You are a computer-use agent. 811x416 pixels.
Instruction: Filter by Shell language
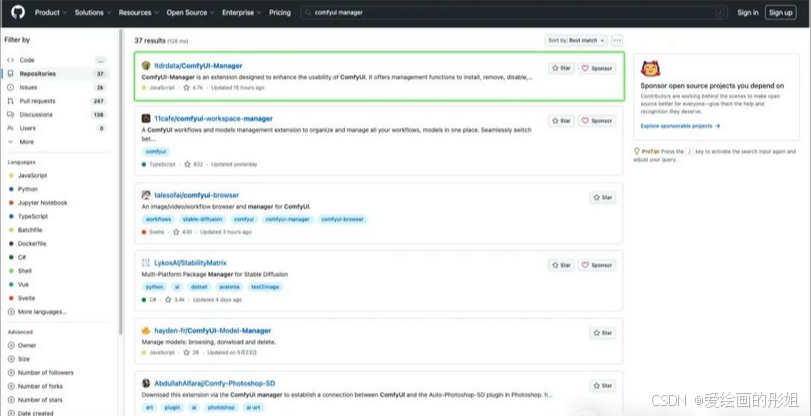point(25,271)
